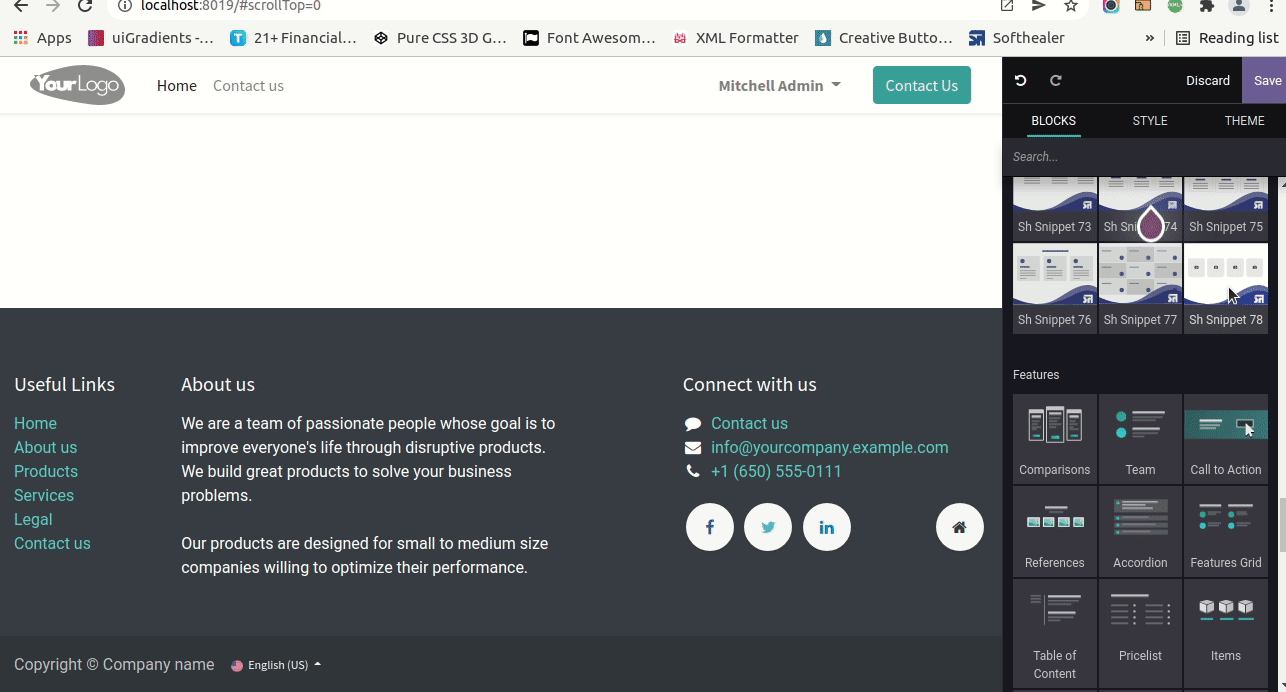The width and height of the screenshot is (1286, 692).
Task: Click the redo icon in editor panel
Action: (1055, 80)
